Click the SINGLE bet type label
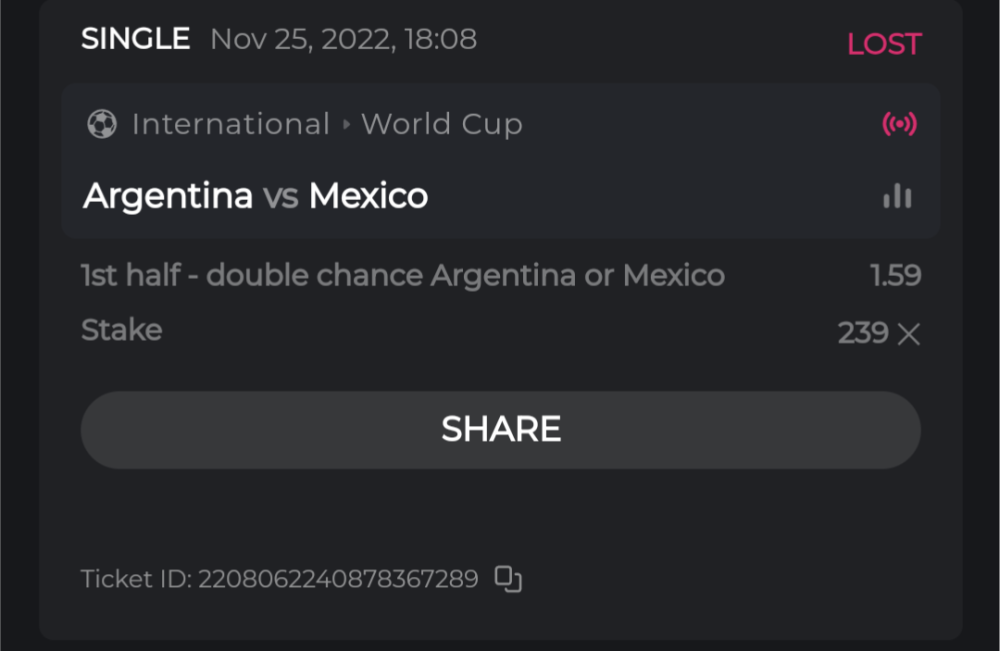This screenshot has width=1000, height=651. (135, 38)
